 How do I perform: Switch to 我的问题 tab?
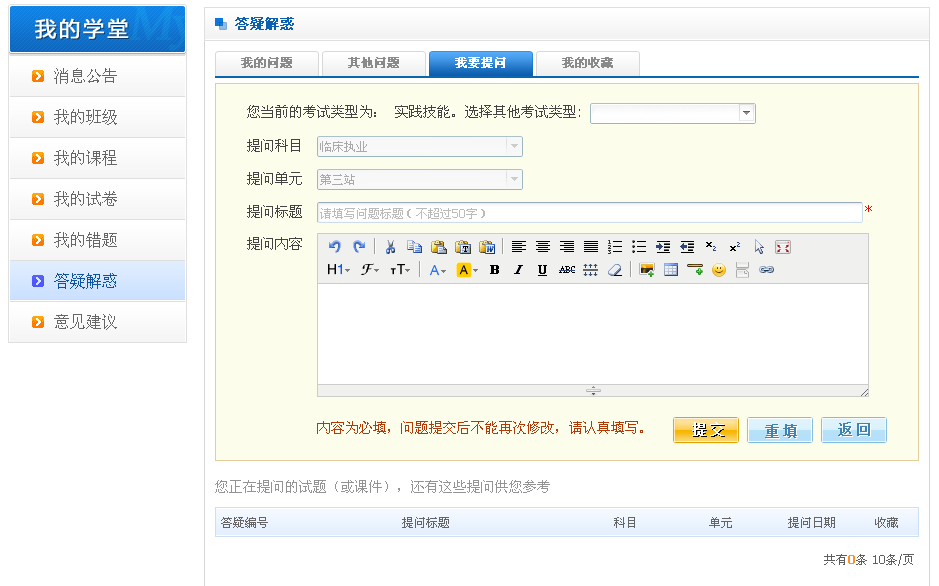[x=266, y=63]
